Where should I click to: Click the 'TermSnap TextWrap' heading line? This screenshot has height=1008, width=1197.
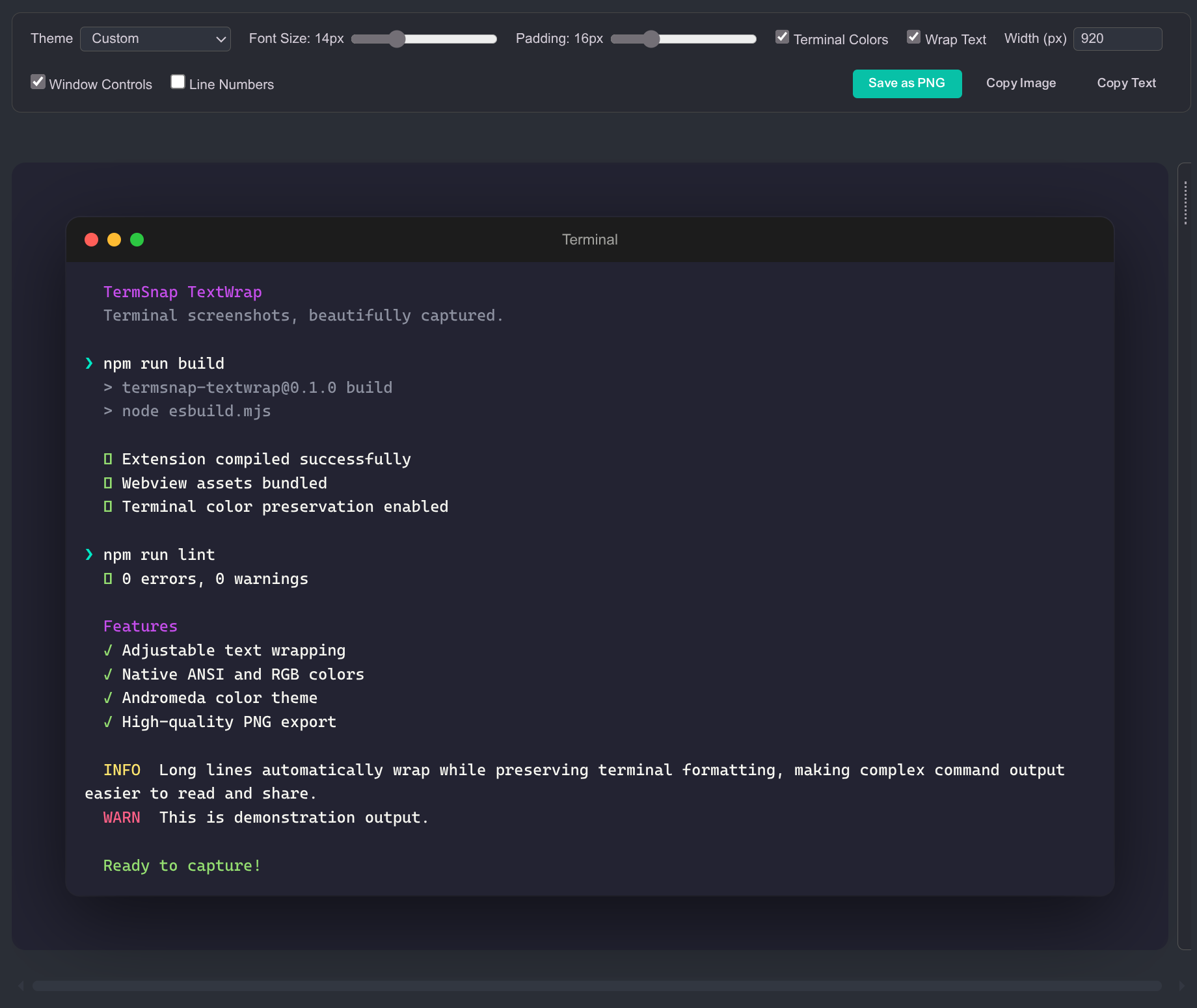click(x=183, y=292)
